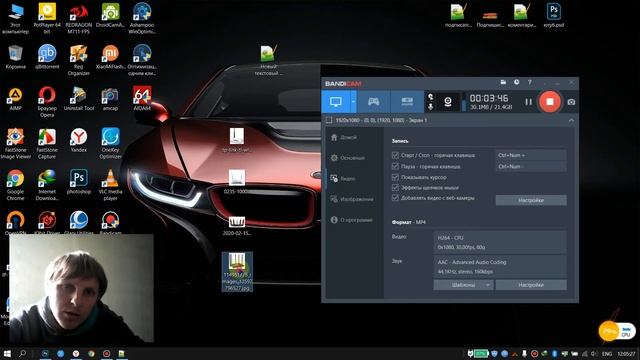Screen dimensions: 640x360
Task: Click the 79% CPU widget
Action: pyautogui.click(x=617, y=331)
